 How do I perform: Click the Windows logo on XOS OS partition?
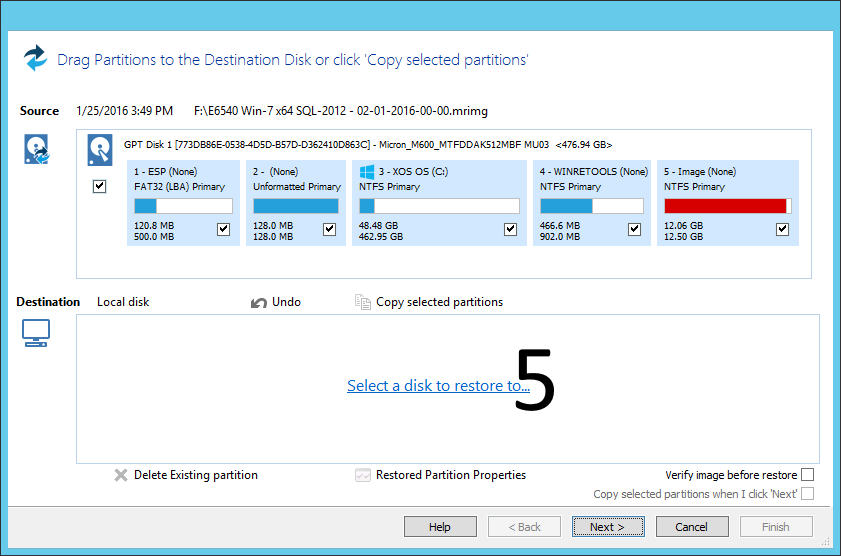point(367,172)
